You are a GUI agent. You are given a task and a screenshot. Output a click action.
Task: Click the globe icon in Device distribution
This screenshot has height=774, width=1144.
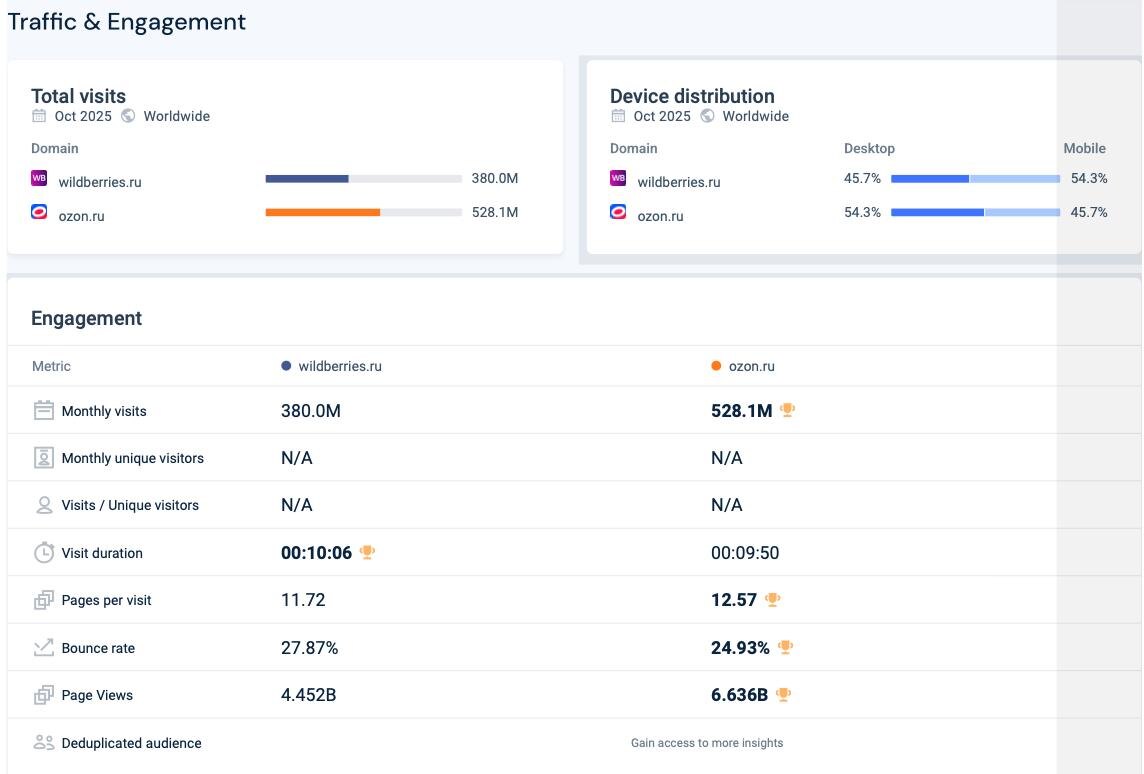click(707, 116)
